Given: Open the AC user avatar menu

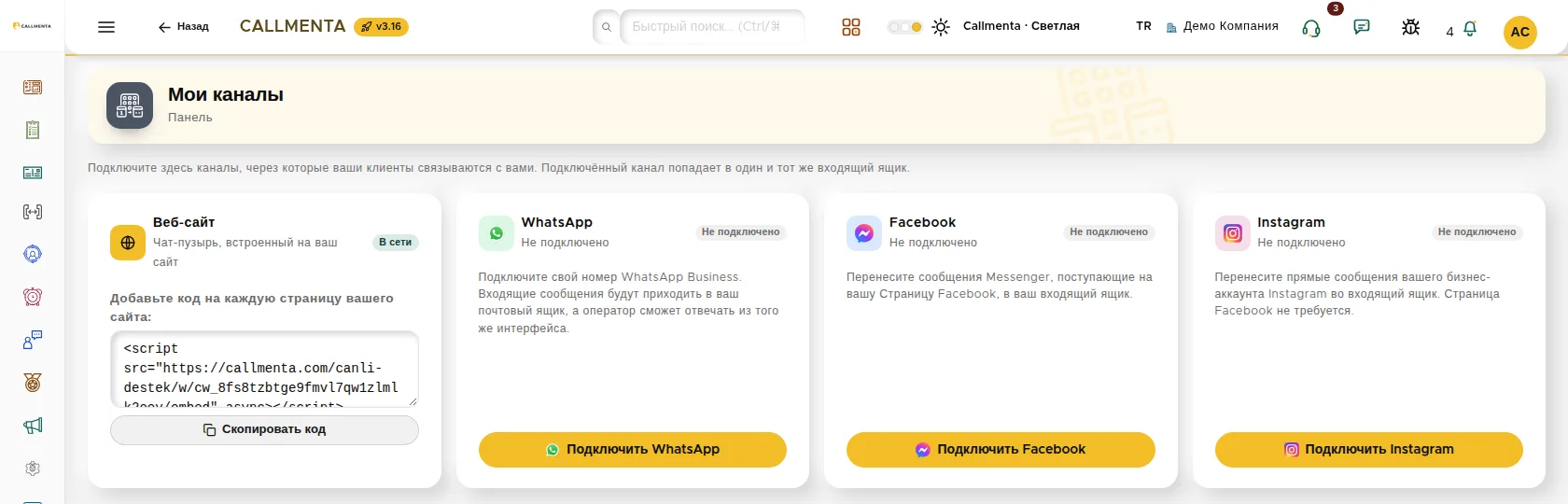Looking at the screenshot, I should pos(1520,32).
